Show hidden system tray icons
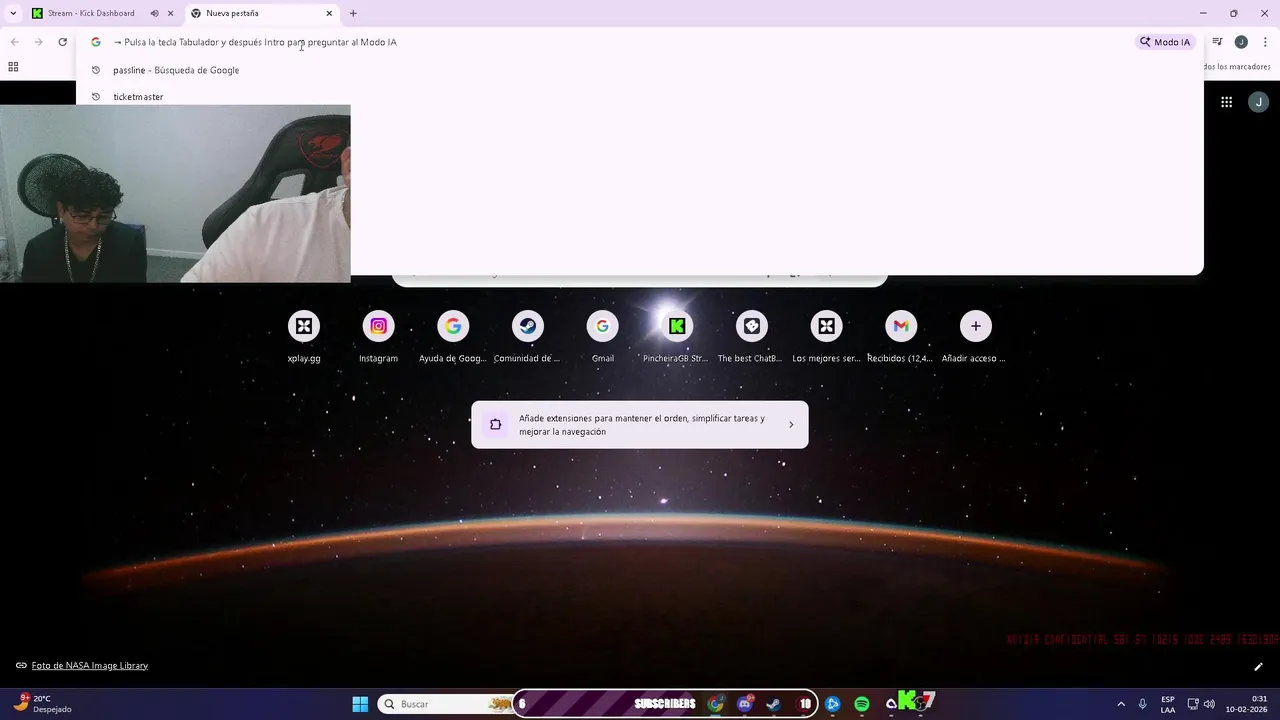Viewport: 1280px width, 720px height. tap(1121, 704)
